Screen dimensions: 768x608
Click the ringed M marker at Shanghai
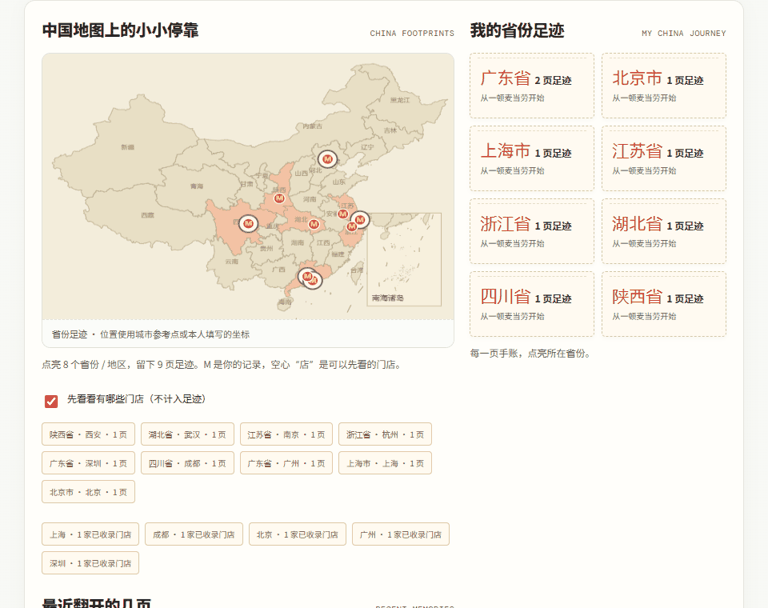(x=360, y=220)
